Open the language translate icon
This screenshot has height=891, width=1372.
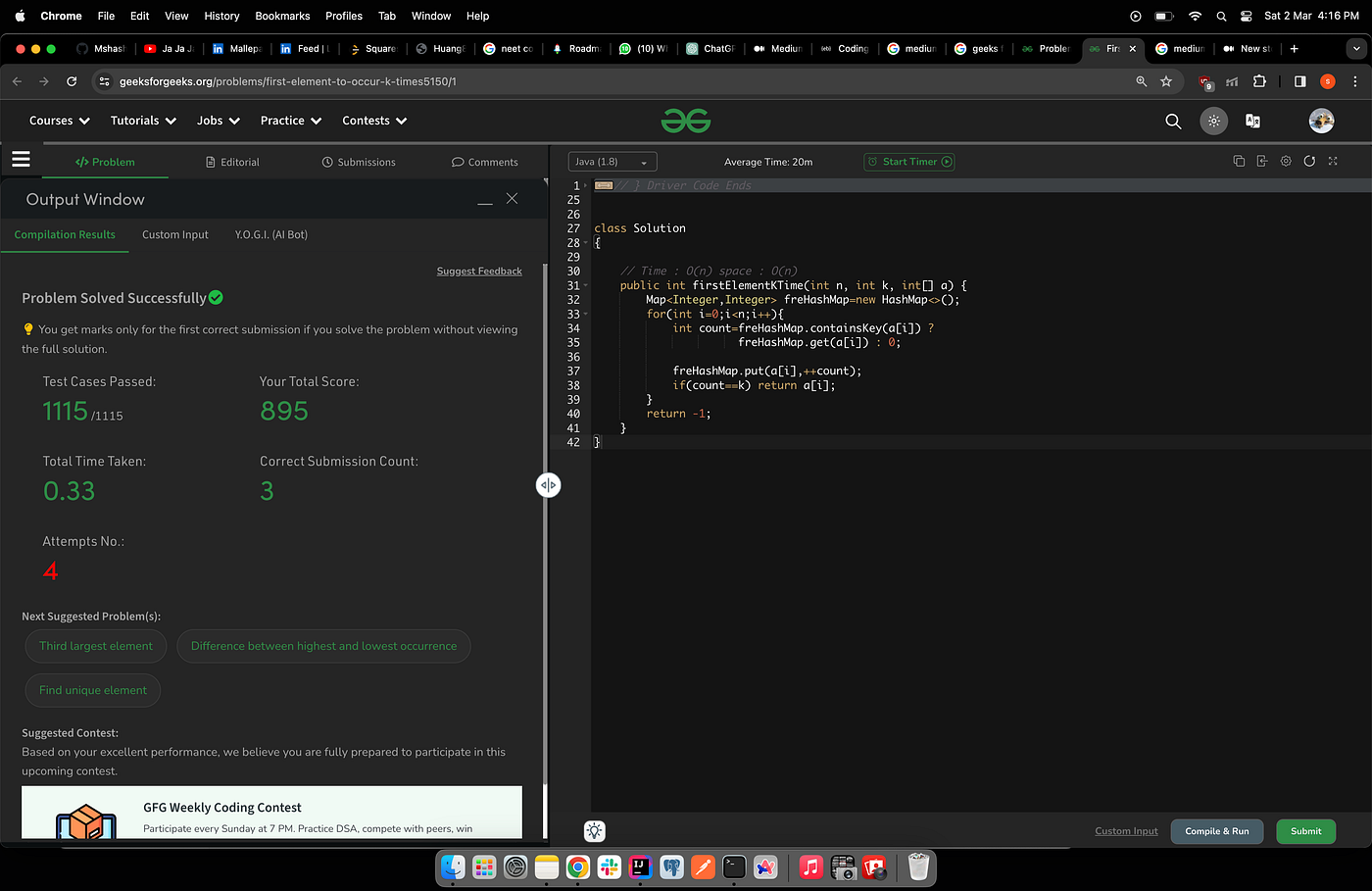click(x=1252, y=121)
